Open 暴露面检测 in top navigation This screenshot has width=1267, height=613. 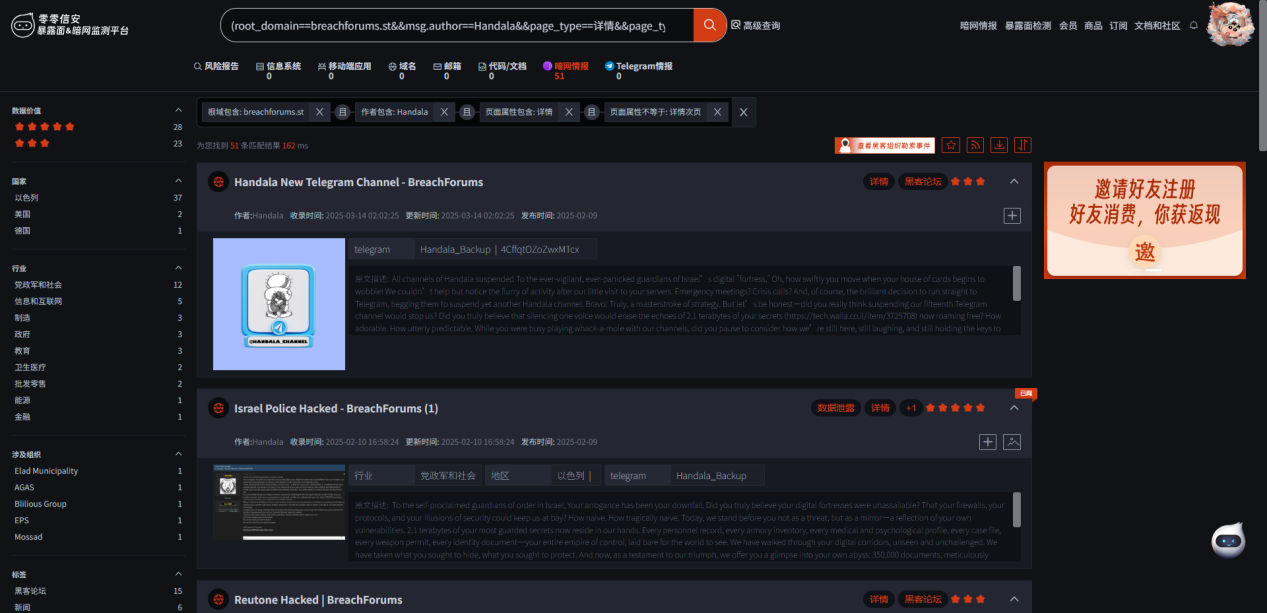click(x=1029, y=26)
